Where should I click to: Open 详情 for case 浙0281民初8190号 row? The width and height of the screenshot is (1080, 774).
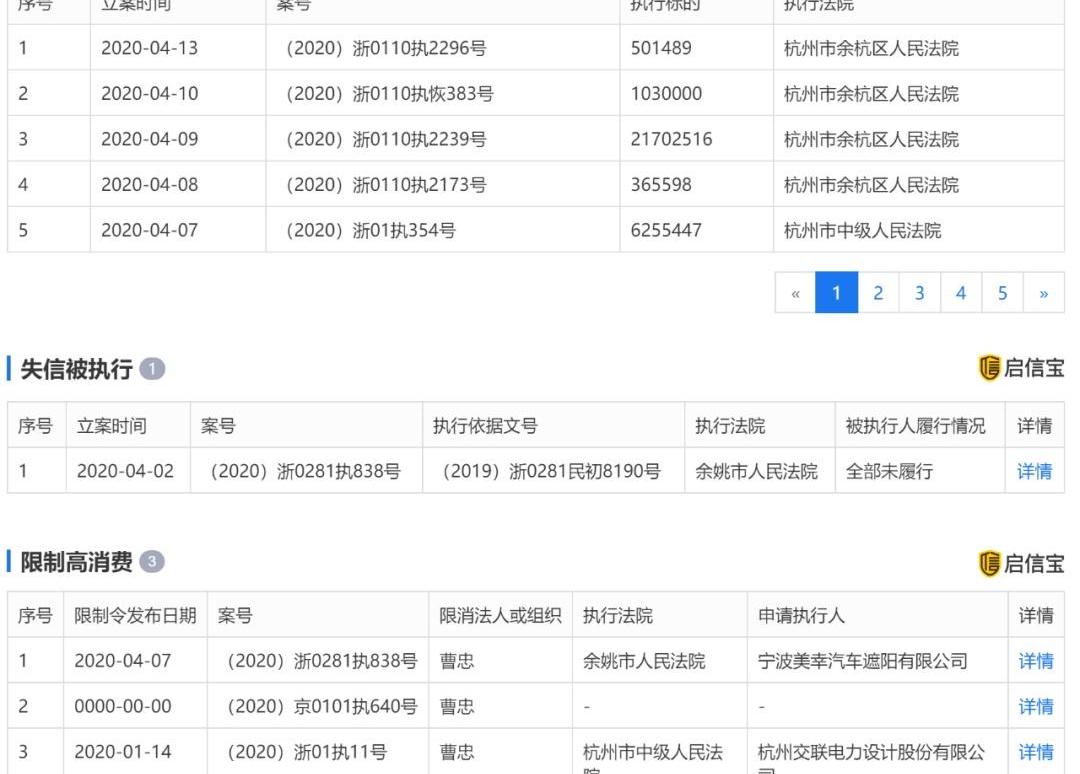point(1035,472)
